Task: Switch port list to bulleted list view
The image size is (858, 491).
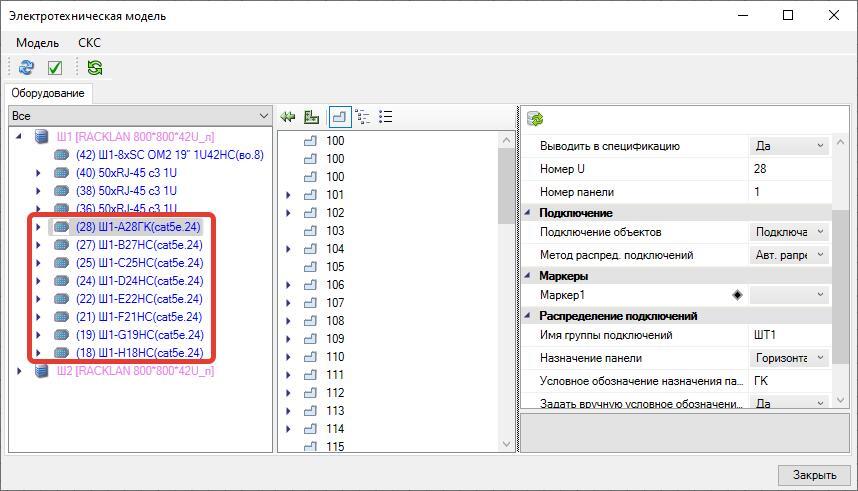Action: [386, 117]
